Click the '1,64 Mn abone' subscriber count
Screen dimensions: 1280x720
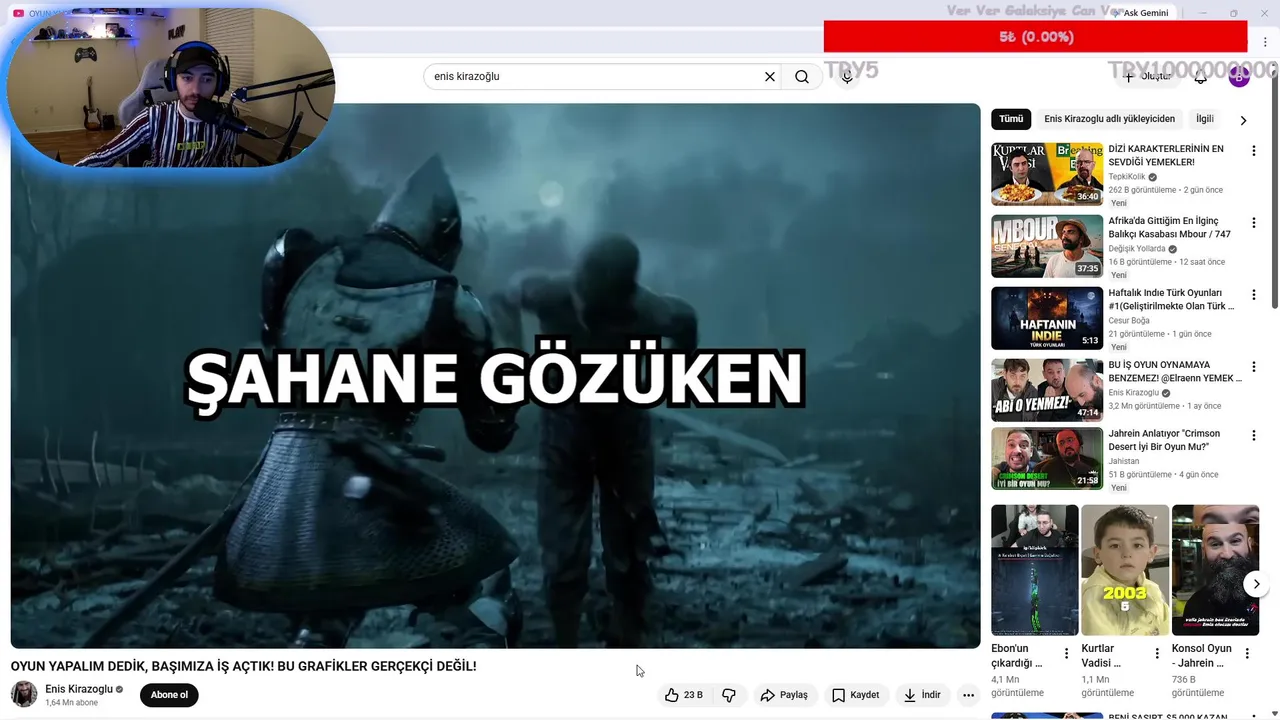[71, 703]
